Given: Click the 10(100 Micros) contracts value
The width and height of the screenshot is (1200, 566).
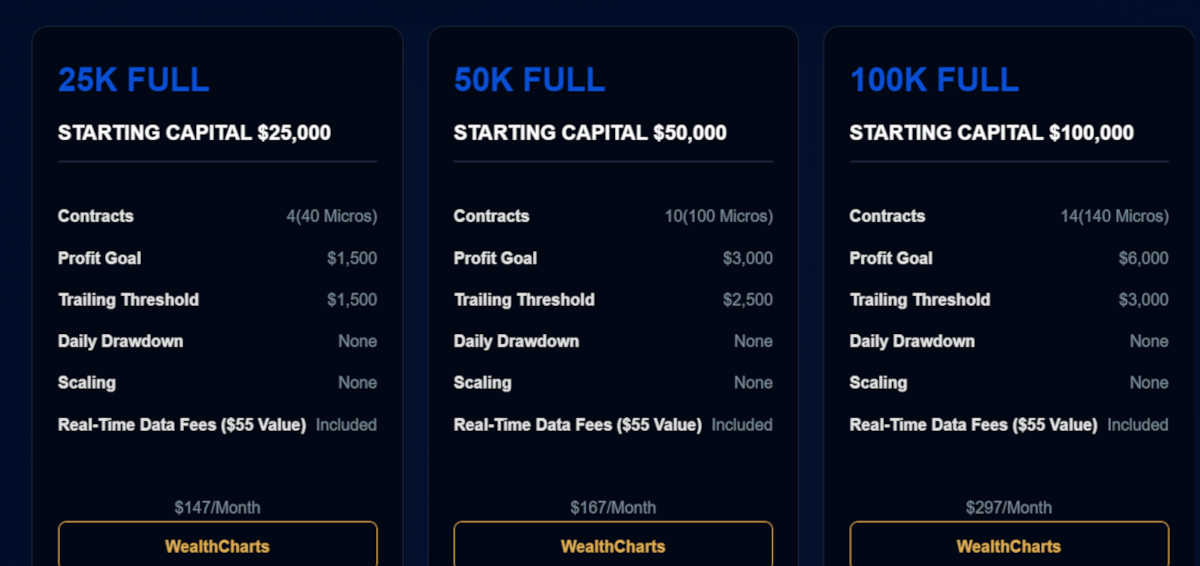Looking at the screenshot, I should [718, 216].
